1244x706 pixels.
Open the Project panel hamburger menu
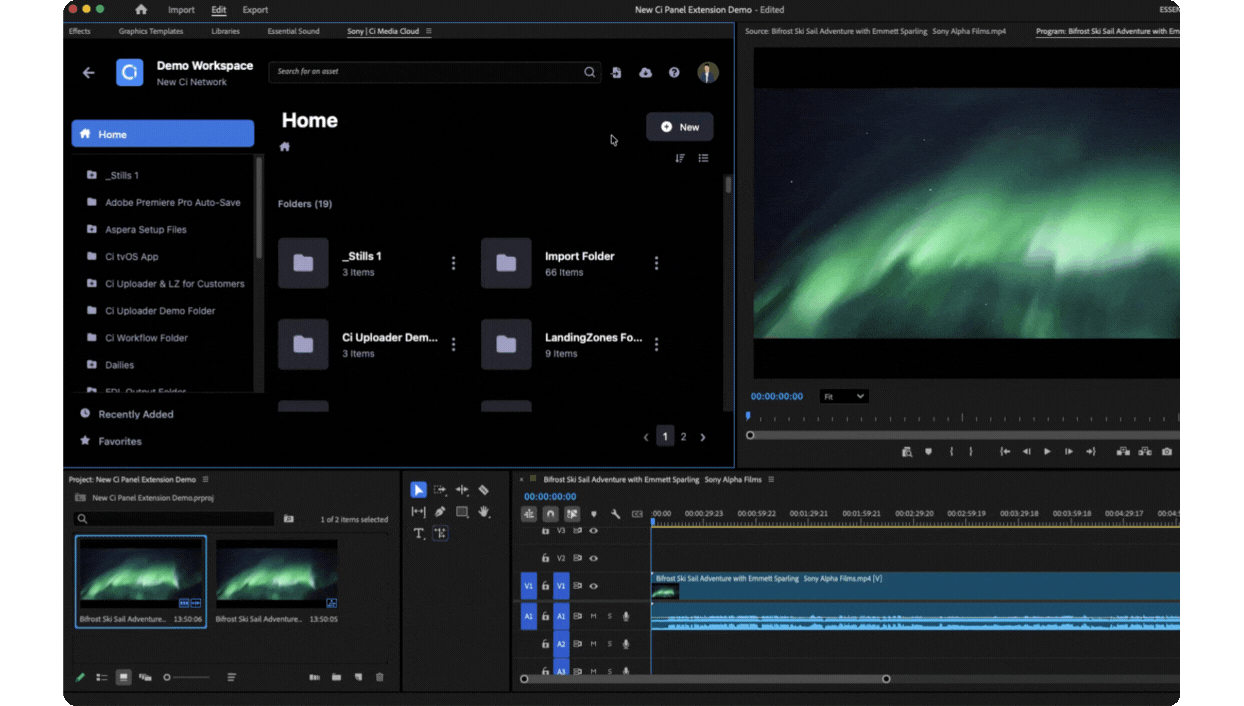(206, 479)
